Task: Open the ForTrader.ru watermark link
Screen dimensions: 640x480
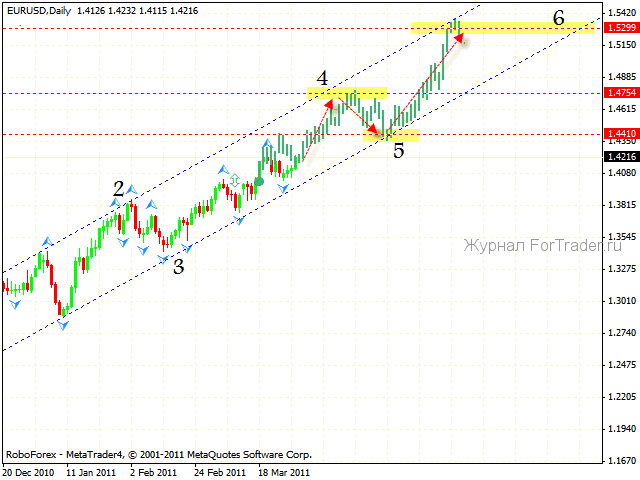Action: tap(535, 243)
